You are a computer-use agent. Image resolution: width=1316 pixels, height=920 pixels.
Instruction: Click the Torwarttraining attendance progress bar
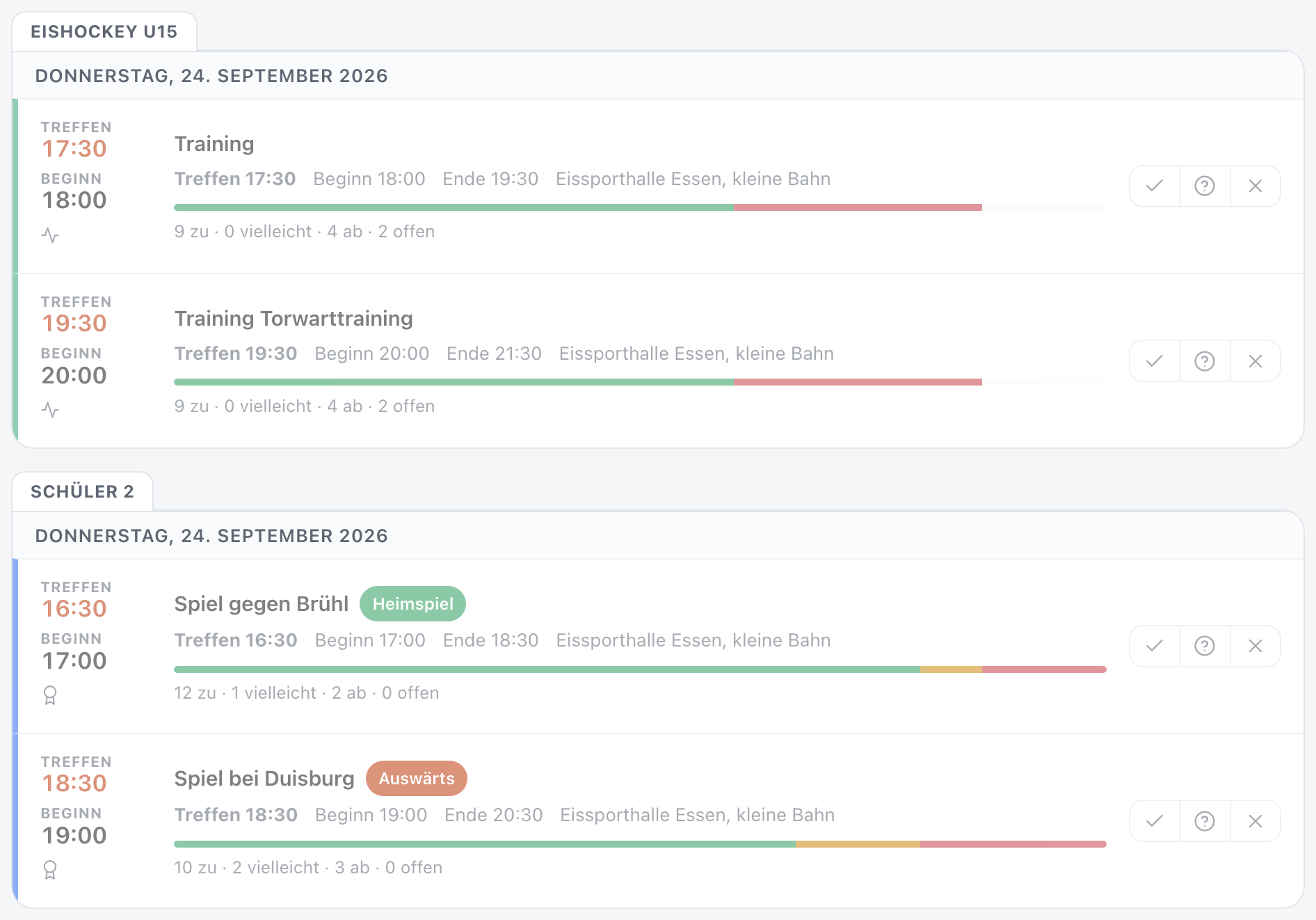point(640,382)
